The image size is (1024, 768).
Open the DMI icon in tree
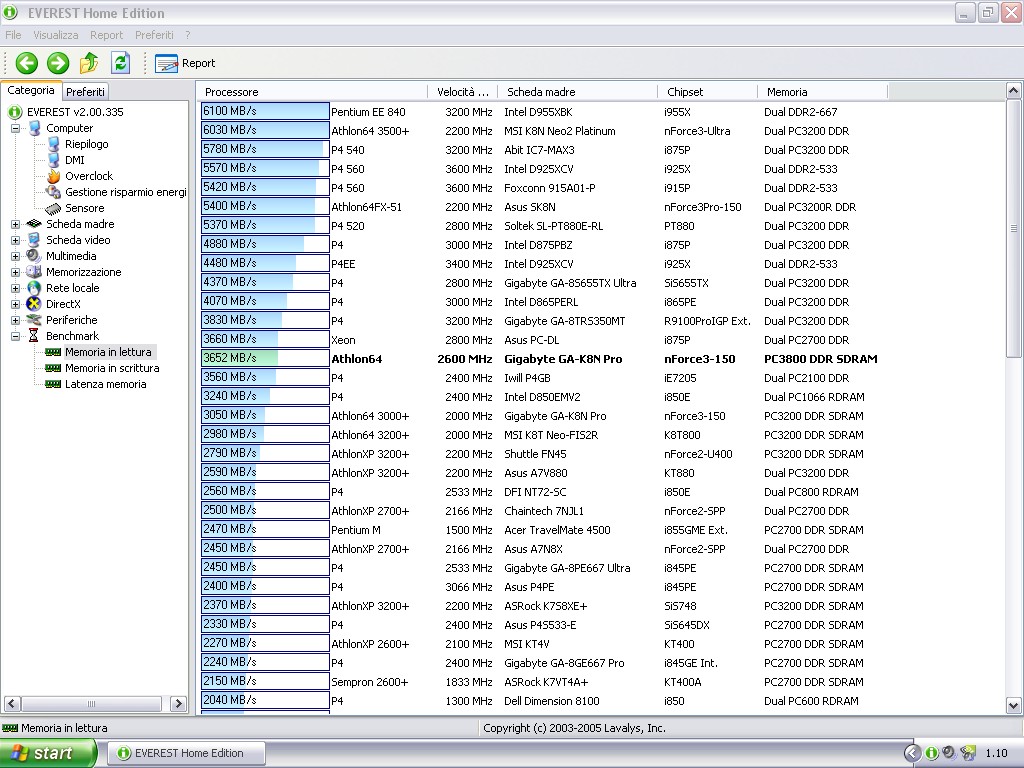[x=54, y=160]
